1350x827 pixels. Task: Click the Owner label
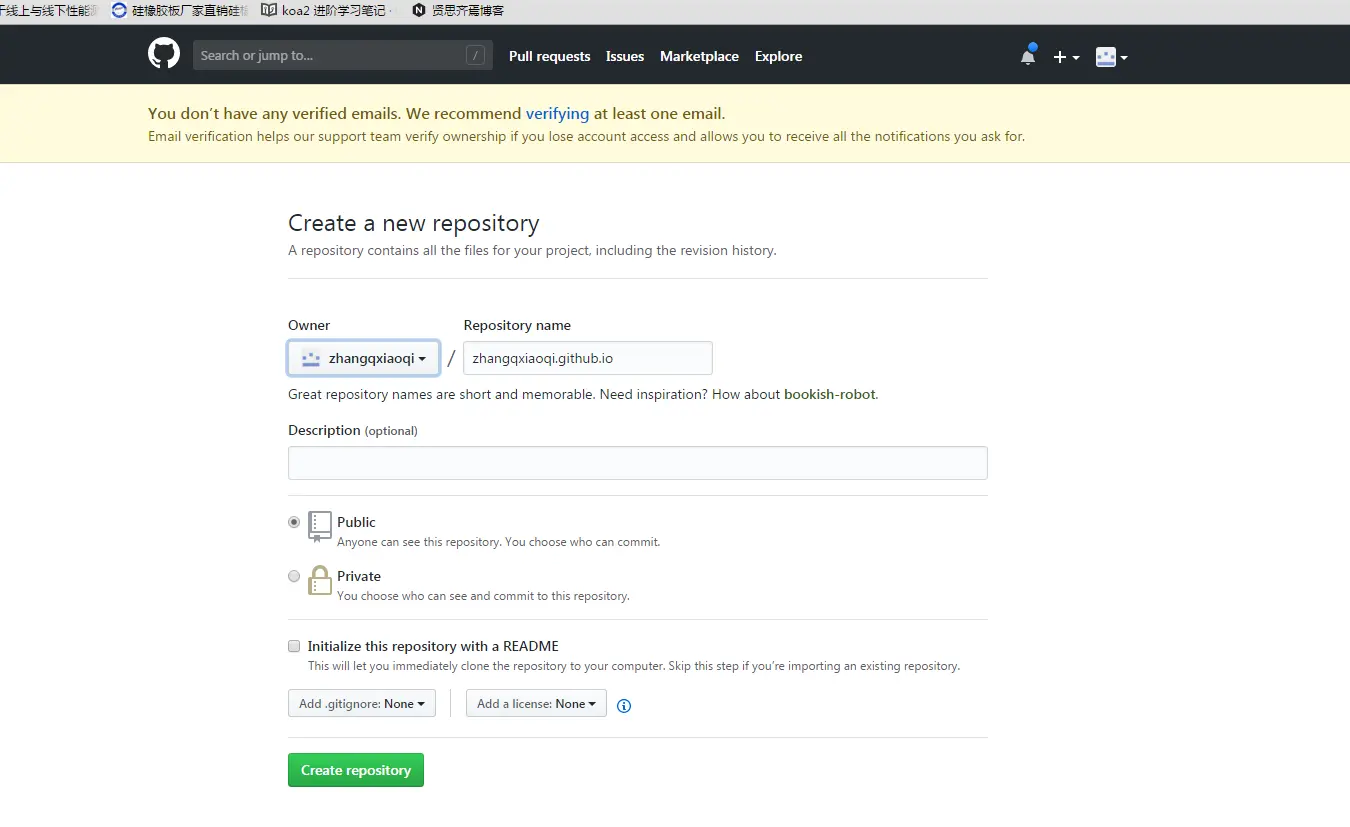click(309, 325)
